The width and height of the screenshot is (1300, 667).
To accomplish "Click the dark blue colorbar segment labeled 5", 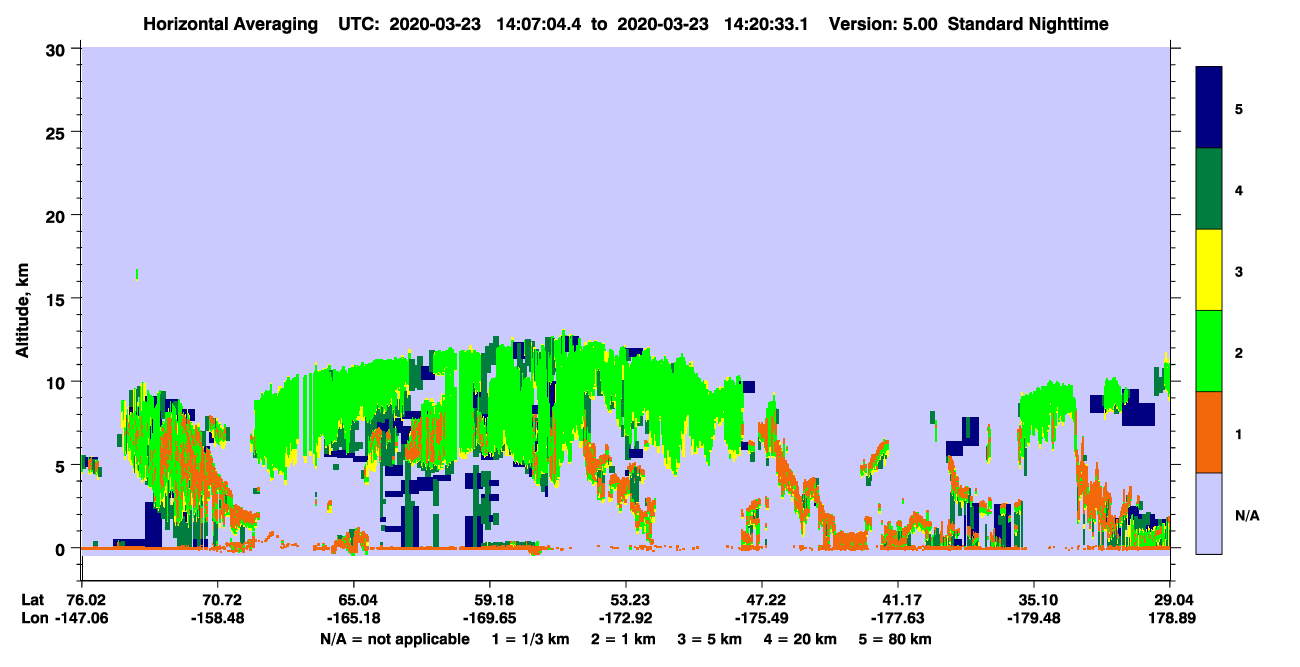I will [x=1209, y=108].
